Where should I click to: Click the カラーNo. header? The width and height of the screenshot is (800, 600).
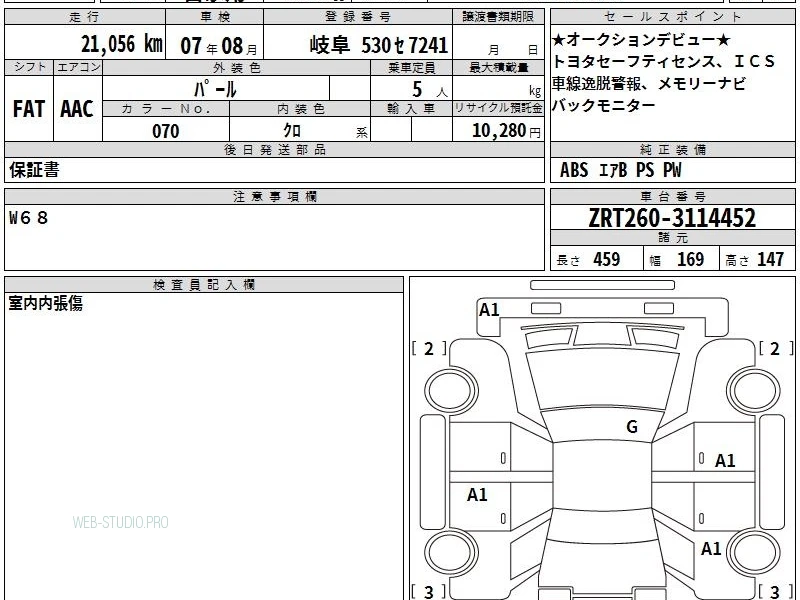166,109
